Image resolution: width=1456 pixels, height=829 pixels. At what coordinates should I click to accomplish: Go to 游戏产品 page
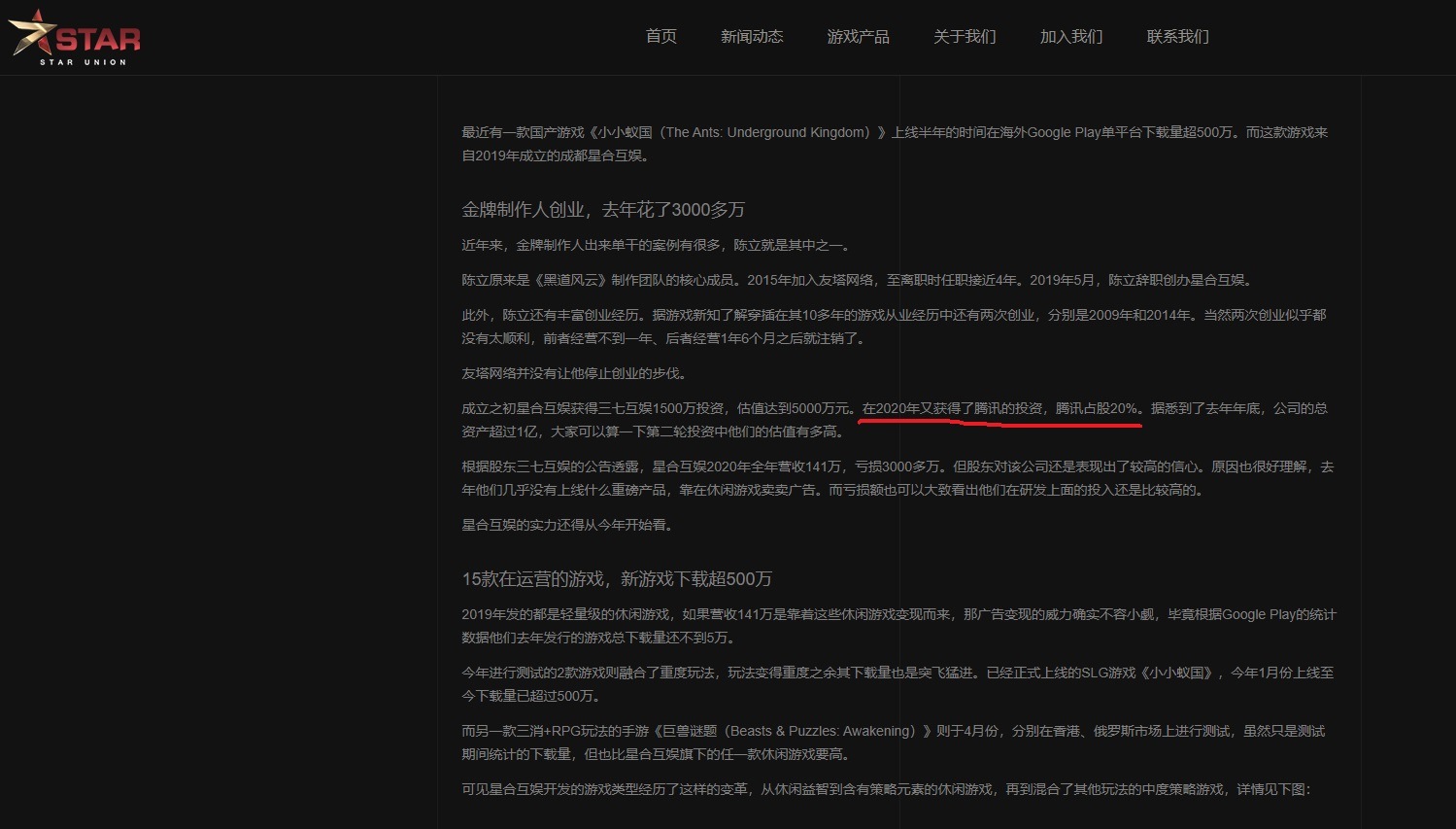tap(859, 36)
